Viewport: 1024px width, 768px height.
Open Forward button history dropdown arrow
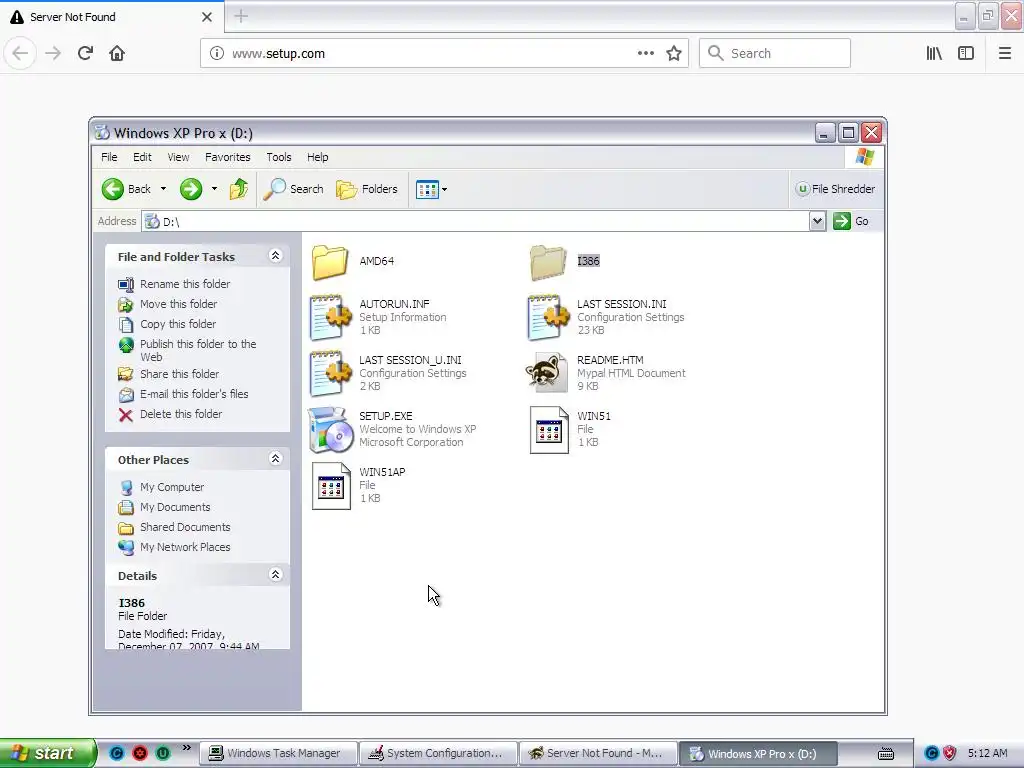[214, 189]
